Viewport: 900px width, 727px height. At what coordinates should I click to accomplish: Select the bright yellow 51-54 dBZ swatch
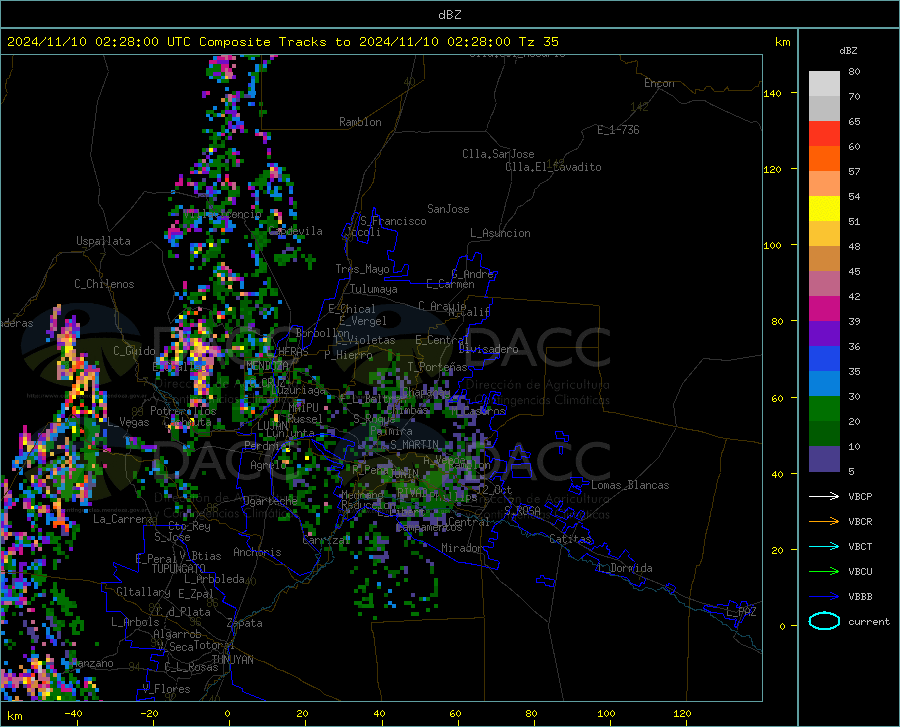point(824,209)
